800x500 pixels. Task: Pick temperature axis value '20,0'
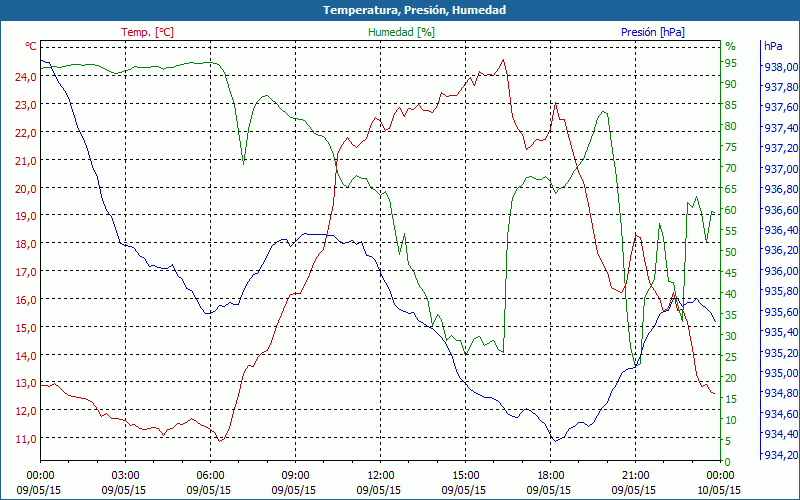pos(26,188)
